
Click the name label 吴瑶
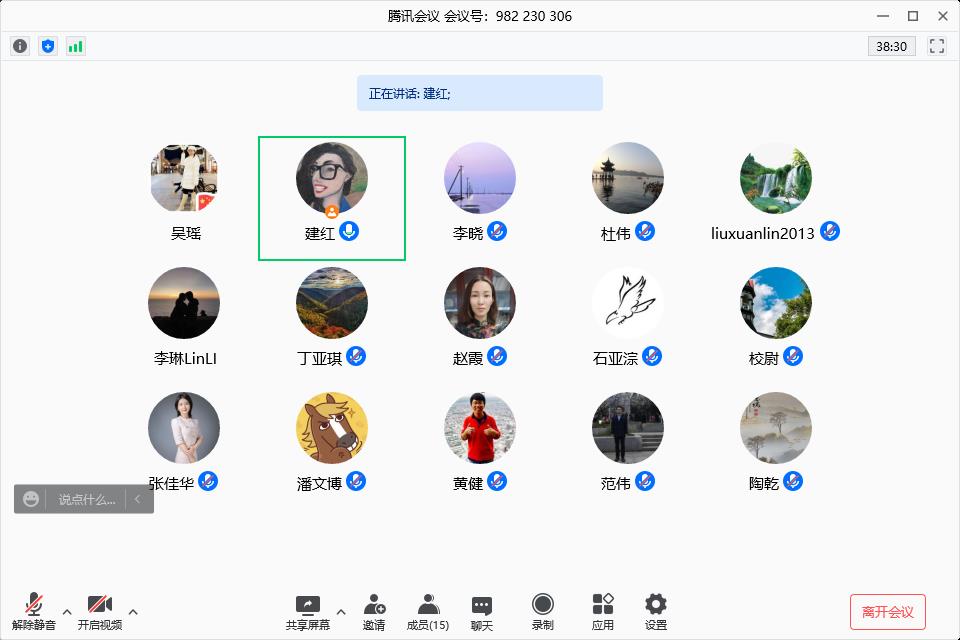(186, 233)
